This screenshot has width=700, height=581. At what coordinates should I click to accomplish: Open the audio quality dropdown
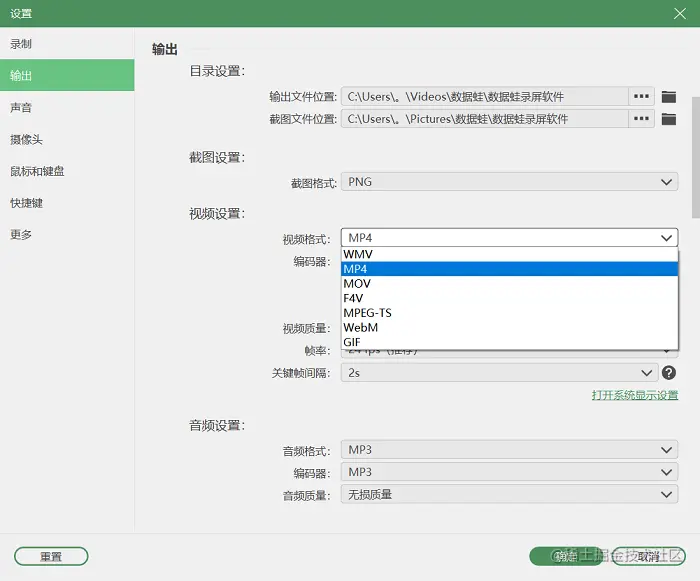pyautogui.click(x=509, y=494)
